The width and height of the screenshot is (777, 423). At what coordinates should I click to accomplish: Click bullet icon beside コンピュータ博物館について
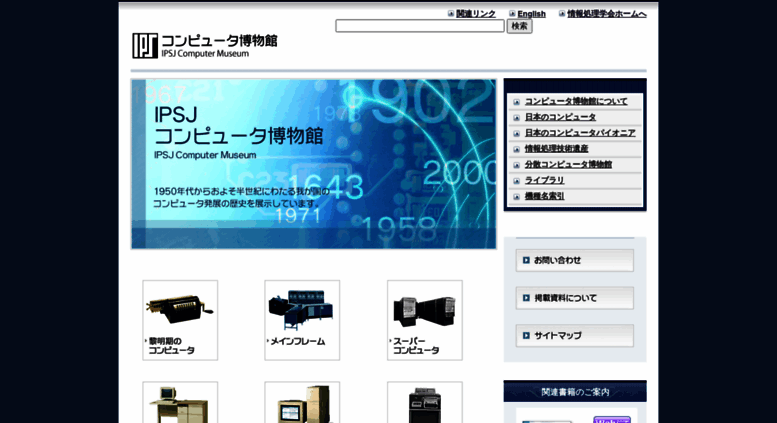tap(516, 102)
